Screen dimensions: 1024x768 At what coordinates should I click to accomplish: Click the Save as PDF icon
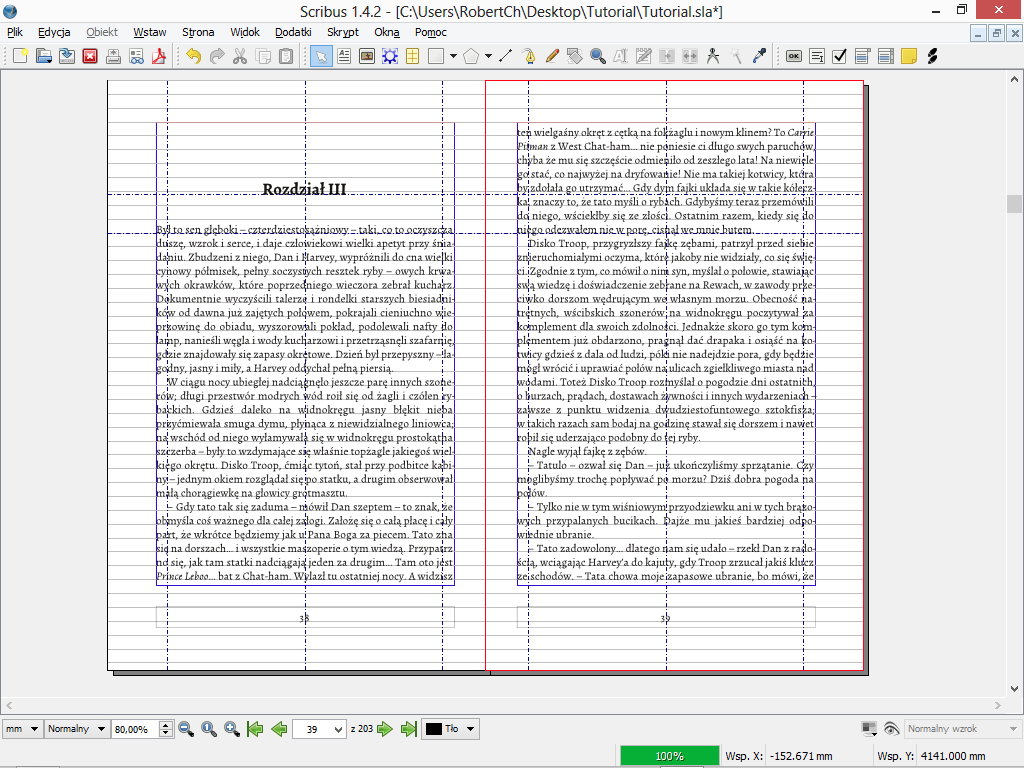(158, 56)
